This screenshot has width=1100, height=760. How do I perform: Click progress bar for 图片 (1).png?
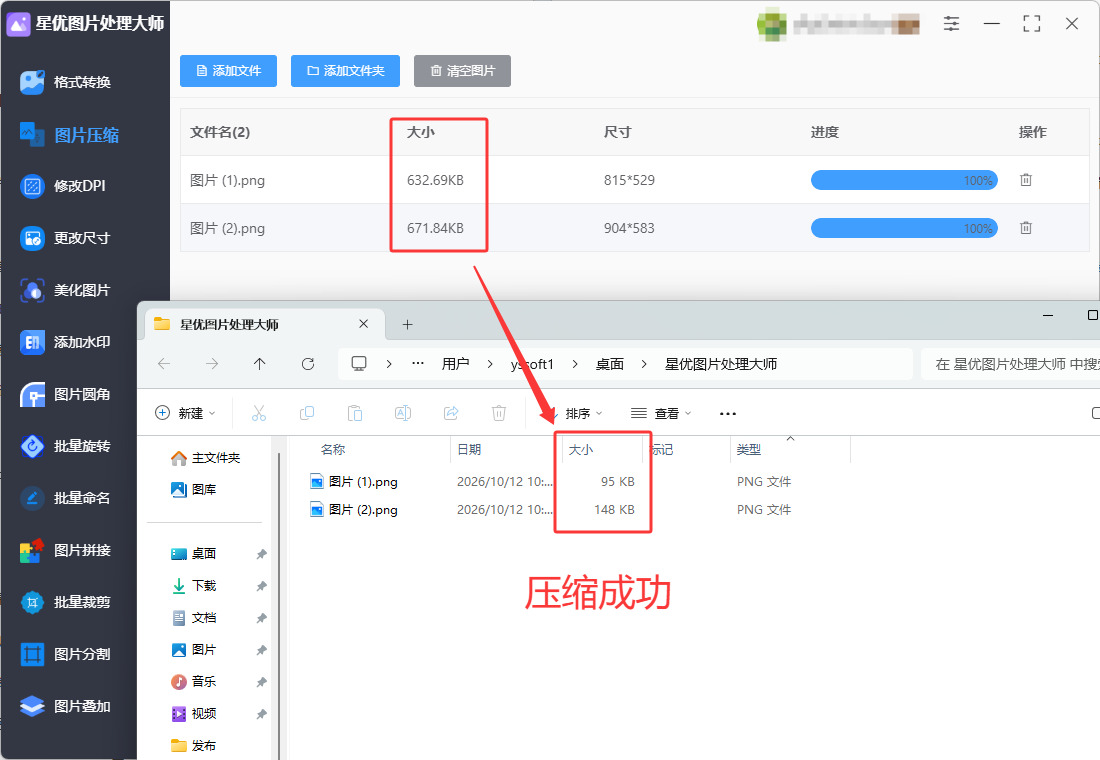tap(904, 180)
